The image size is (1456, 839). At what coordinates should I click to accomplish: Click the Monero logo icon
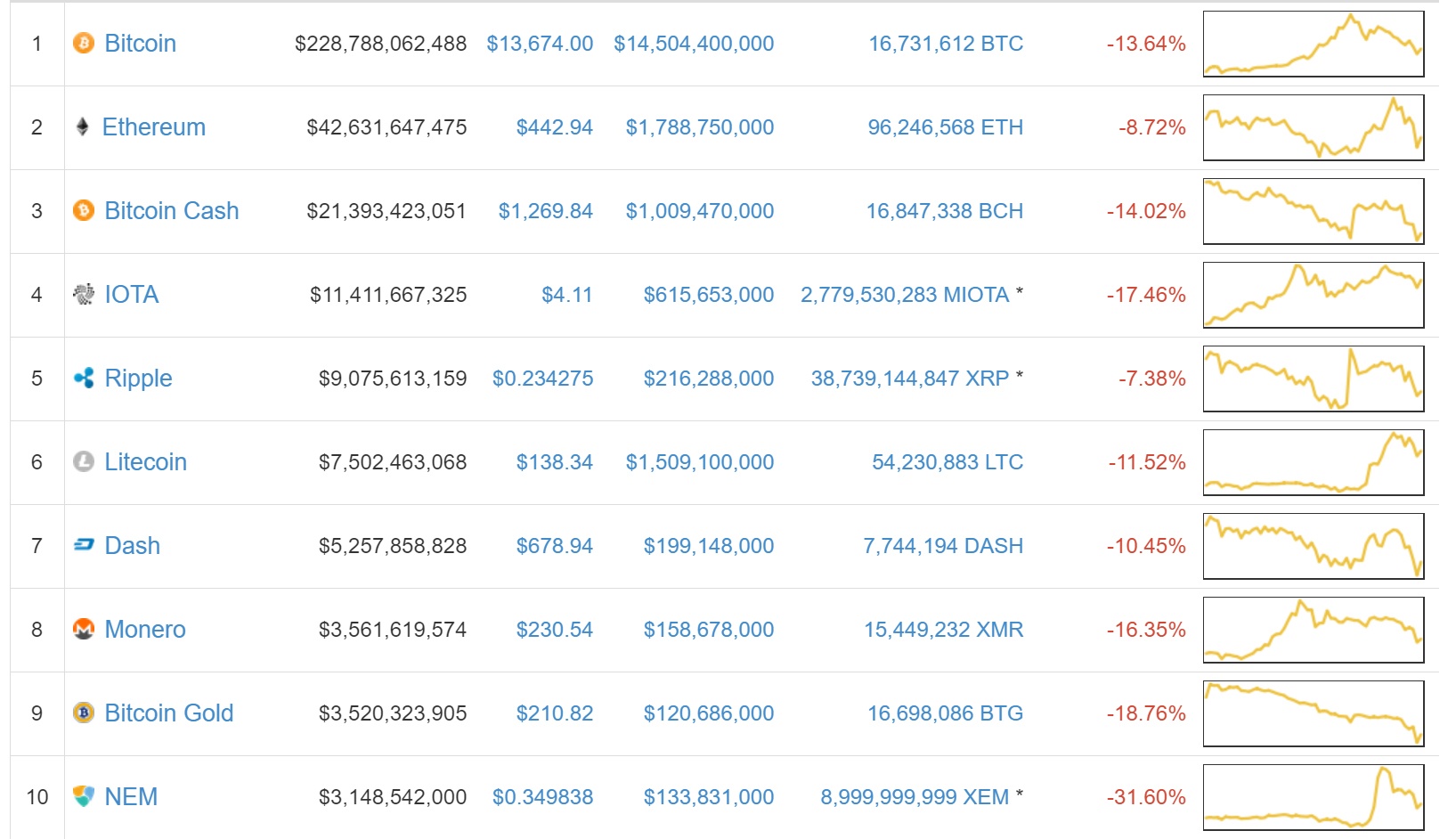pyautogui.click(x=83, y=629)
